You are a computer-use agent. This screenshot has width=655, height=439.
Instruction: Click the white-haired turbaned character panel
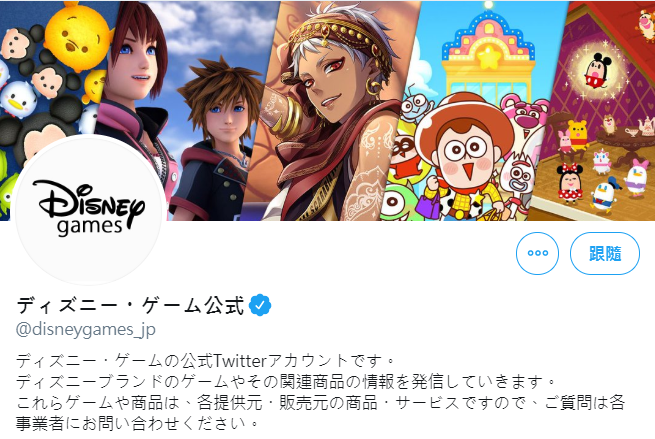330,111
